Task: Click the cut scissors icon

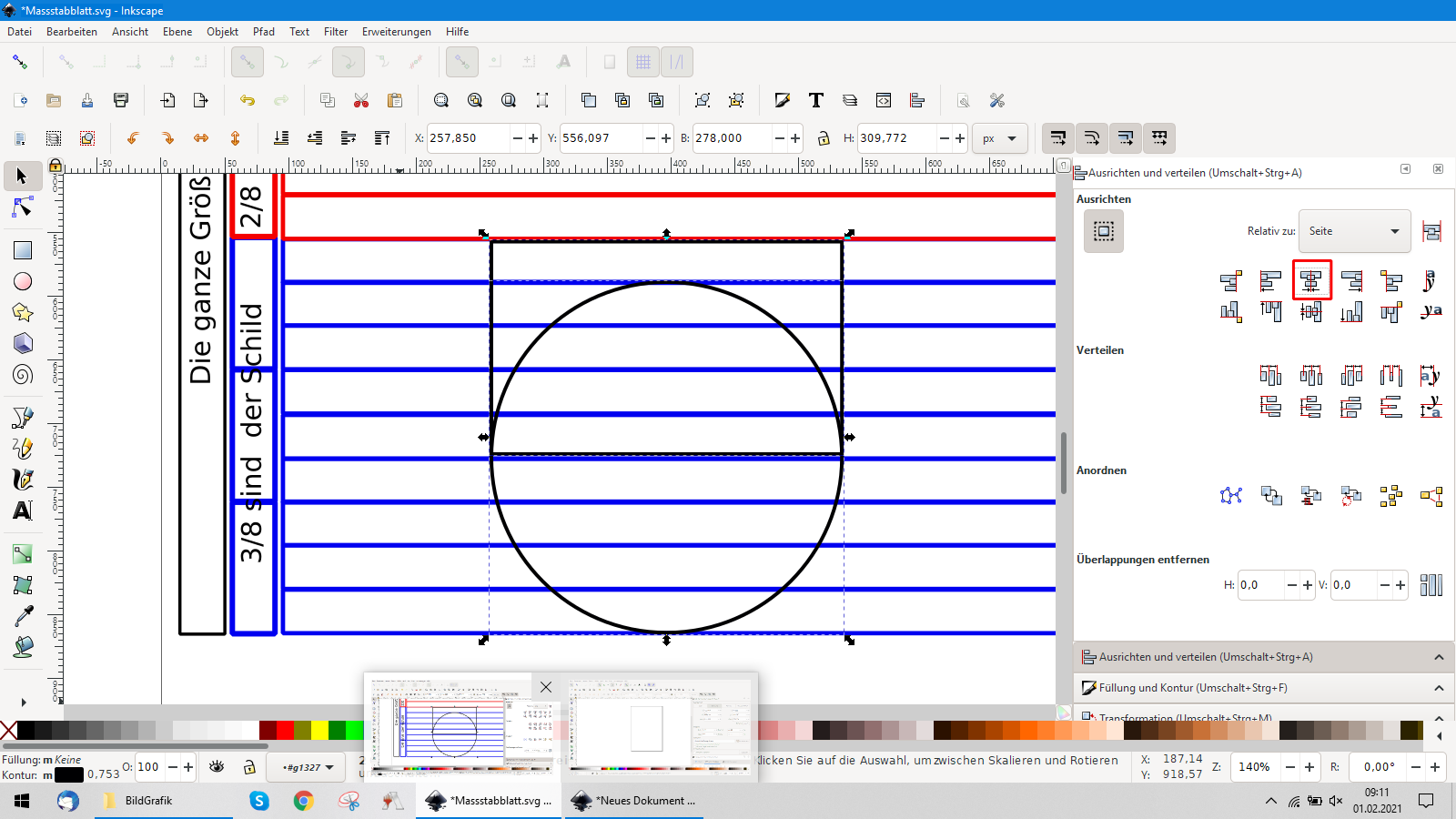Action: pos(361,100)
